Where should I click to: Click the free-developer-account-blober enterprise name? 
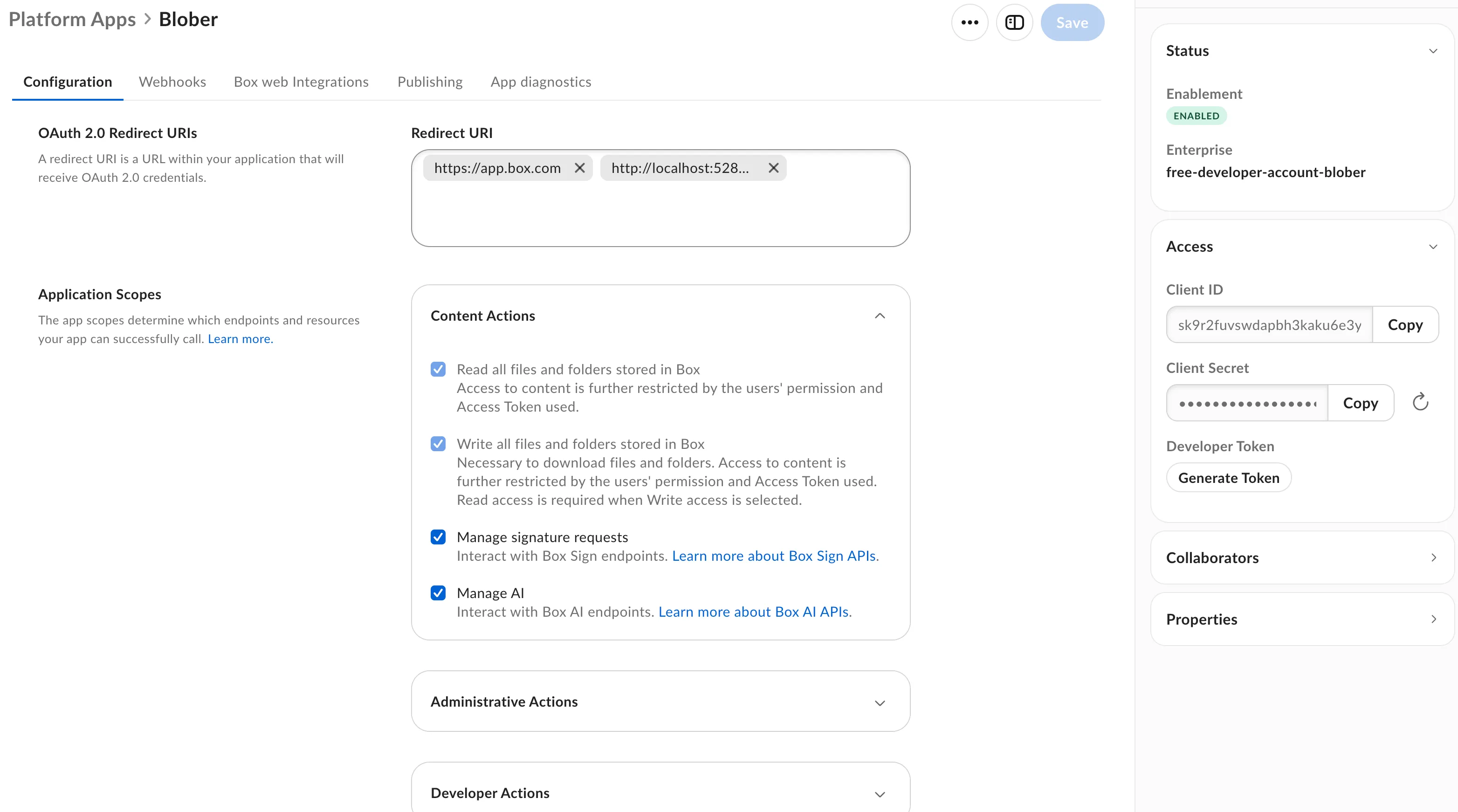tap(1265, 172)
